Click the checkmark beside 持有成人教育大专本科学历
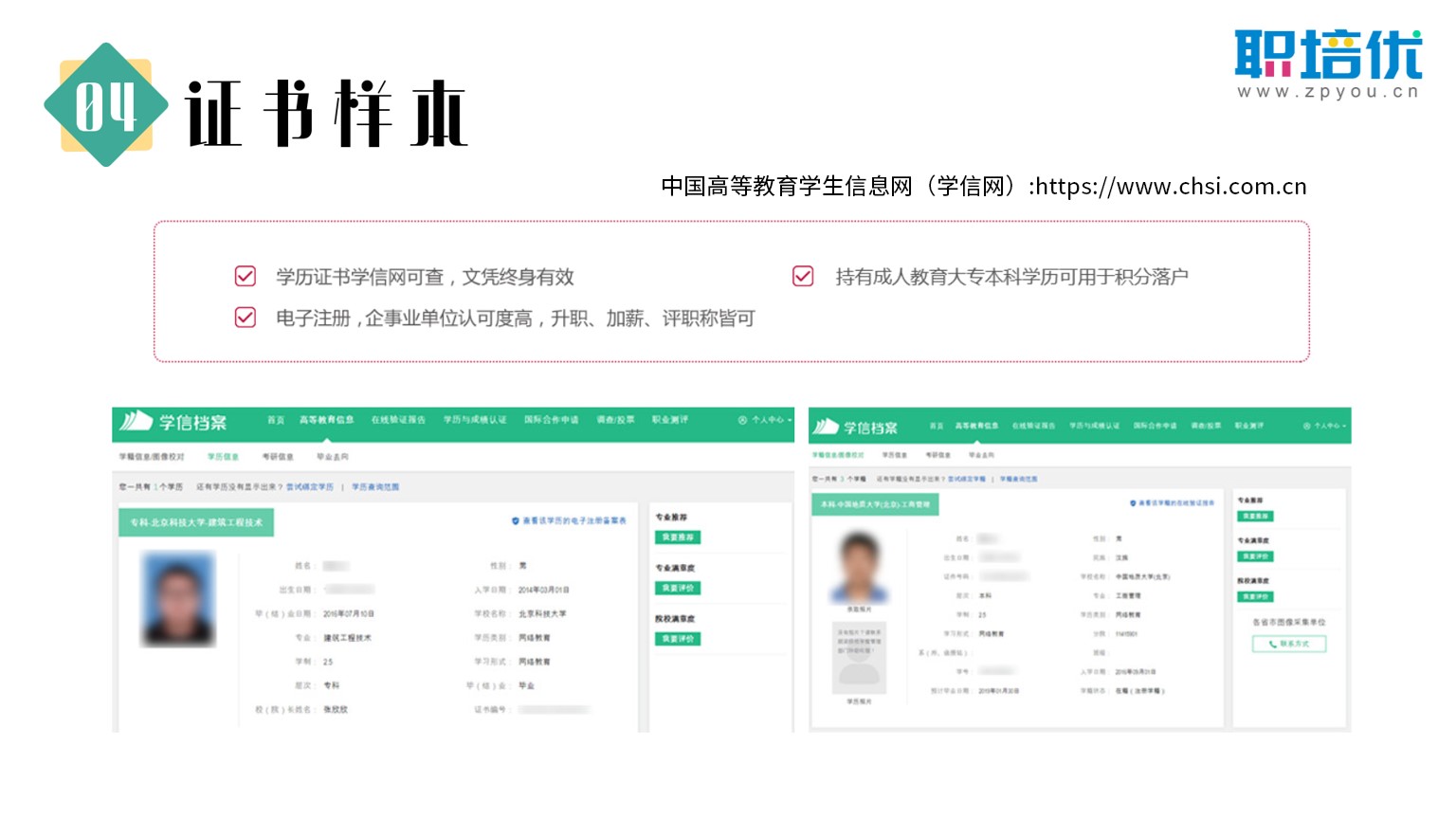Image resolution: width=1456 pixels, height=819 pixels. click(x=803, y=276)
